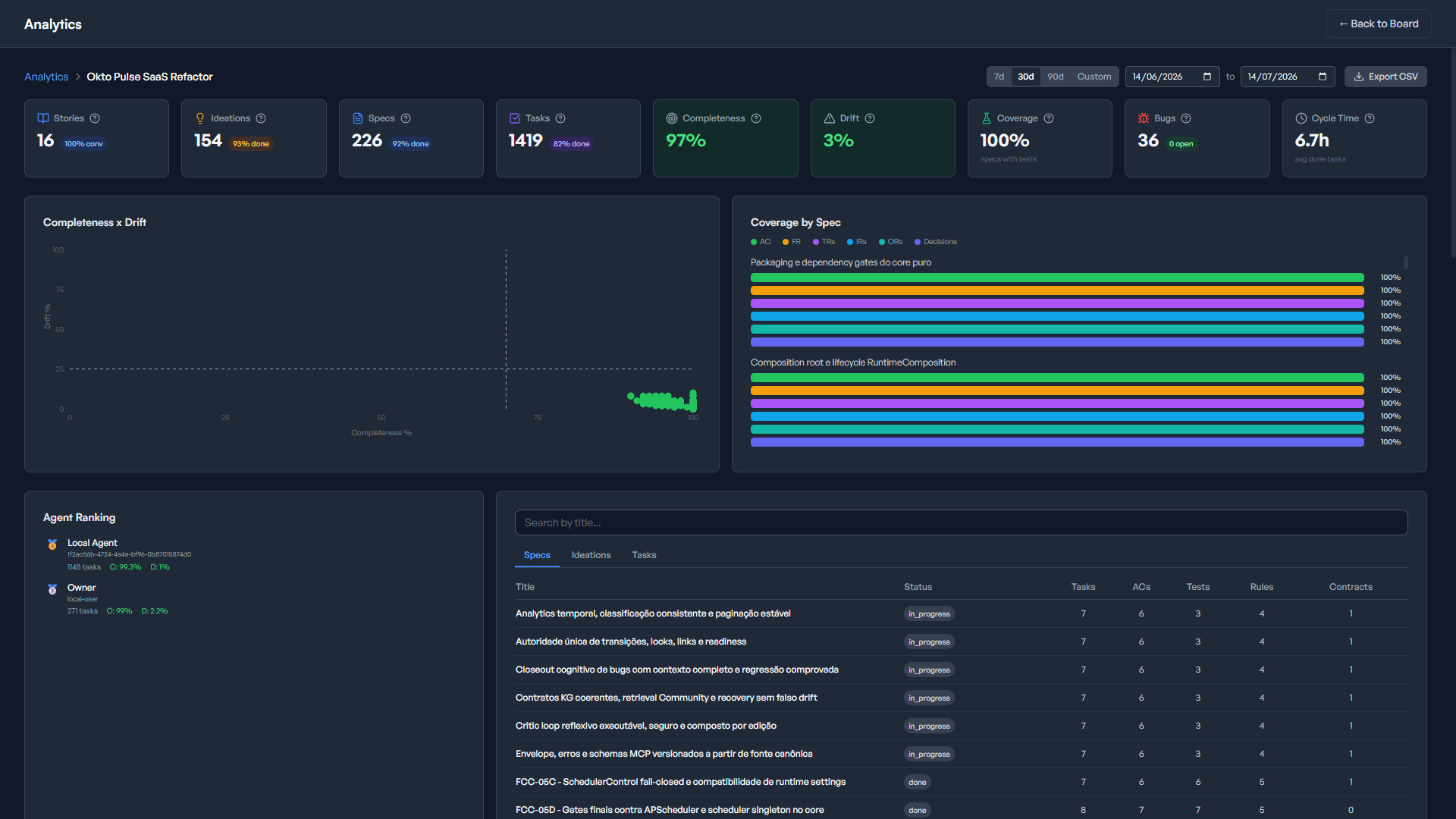Open help icon next to Coverage
The width and height of the screenshot is (1456, 819).
pos(1049,118)
